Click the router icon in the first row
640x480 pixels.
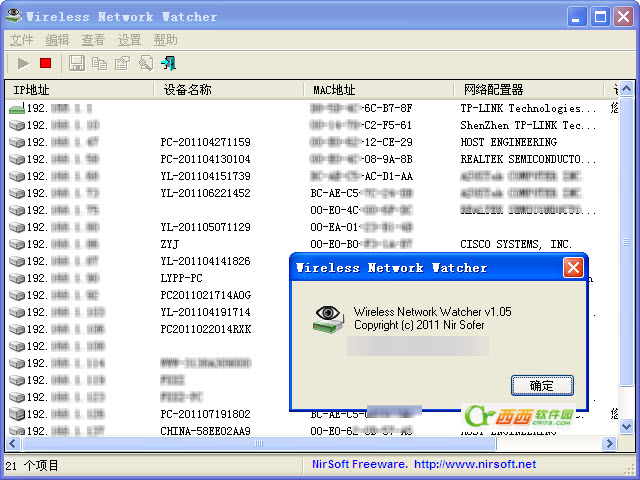[17, 108]
